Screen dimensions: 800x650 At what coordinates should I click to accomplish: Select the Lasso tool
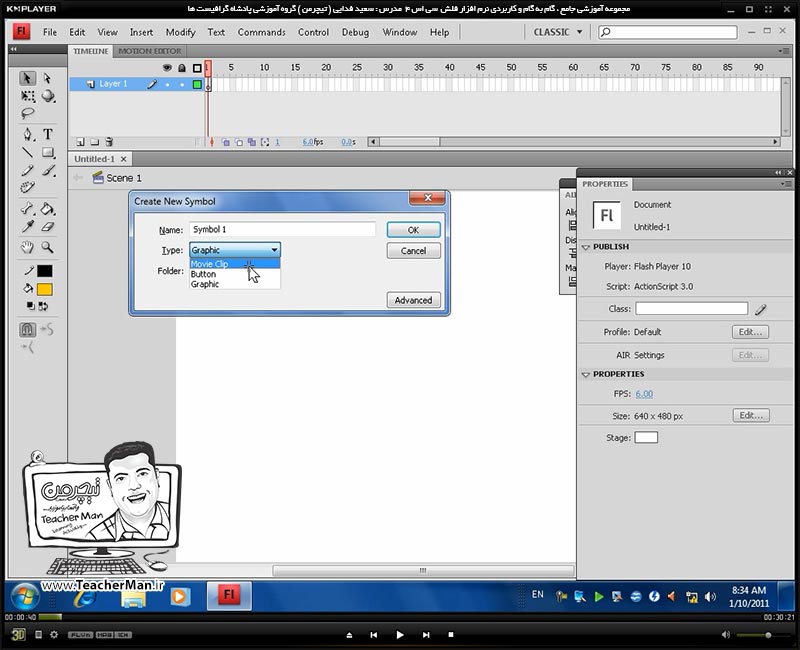pos(27,113)
